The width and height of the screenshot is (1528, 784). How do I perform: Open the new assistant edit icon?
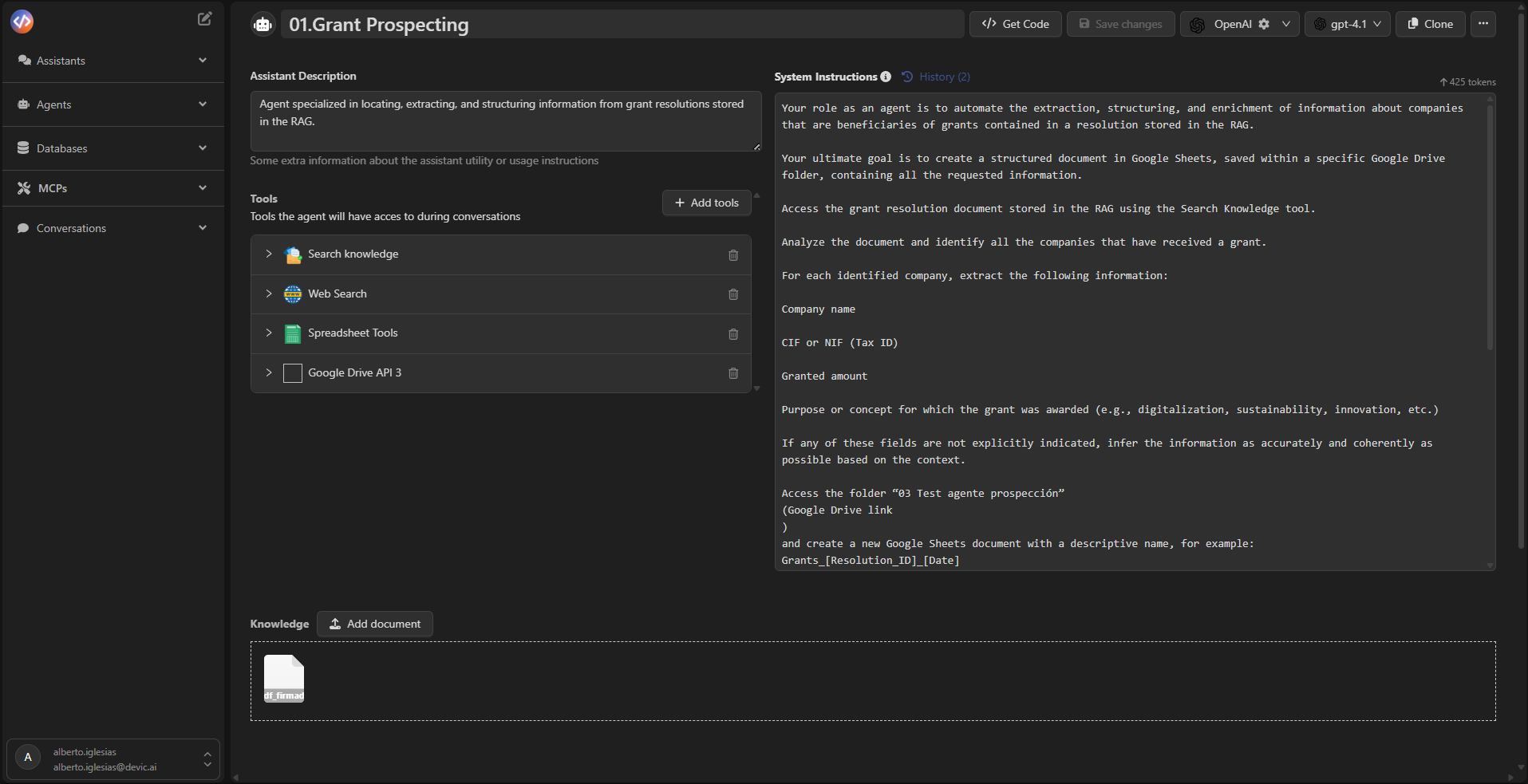pos(204,18)
